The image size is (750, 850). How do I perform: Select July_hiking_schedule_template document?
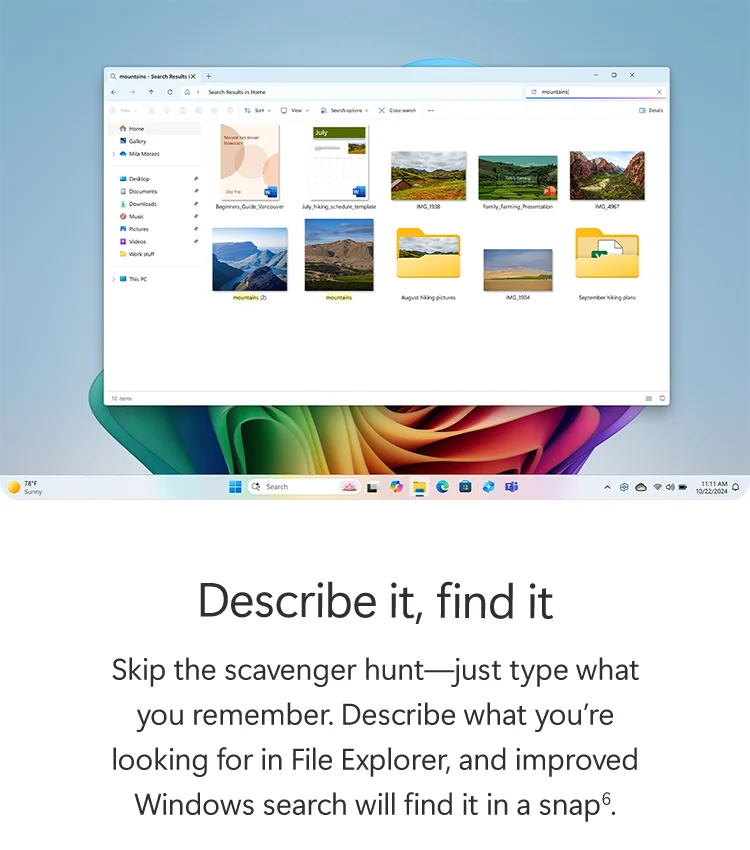[x=339, y=167]
